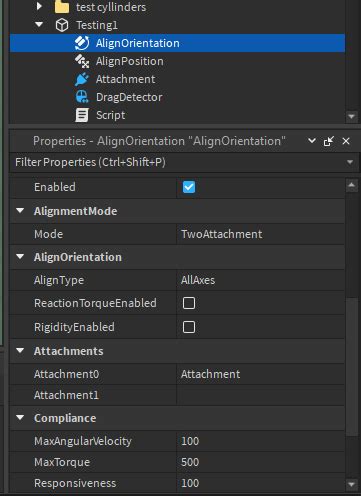This screenshot has width=361, height=496.
Task: Select Attachment in Explorer tree
Action: click(177, 79)
